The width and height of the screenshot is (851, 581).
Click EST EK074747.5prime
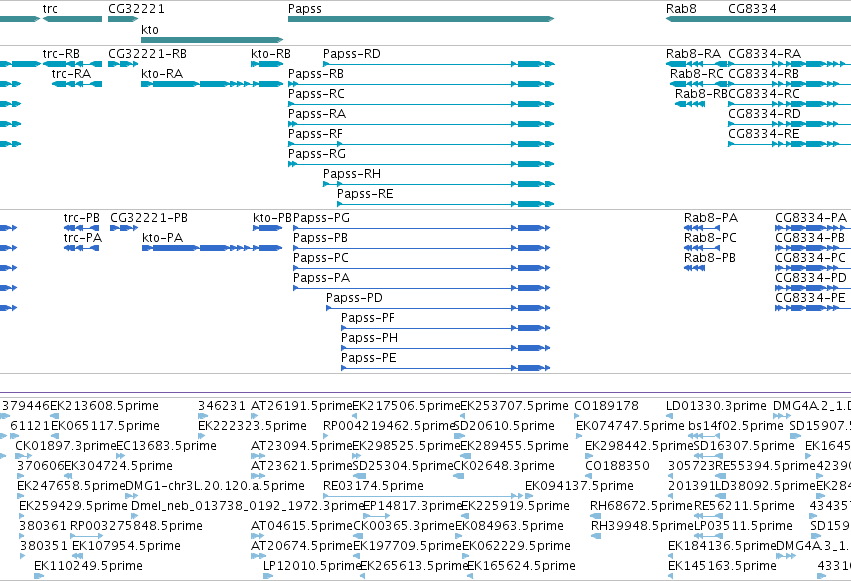click(x=630, y=426)
